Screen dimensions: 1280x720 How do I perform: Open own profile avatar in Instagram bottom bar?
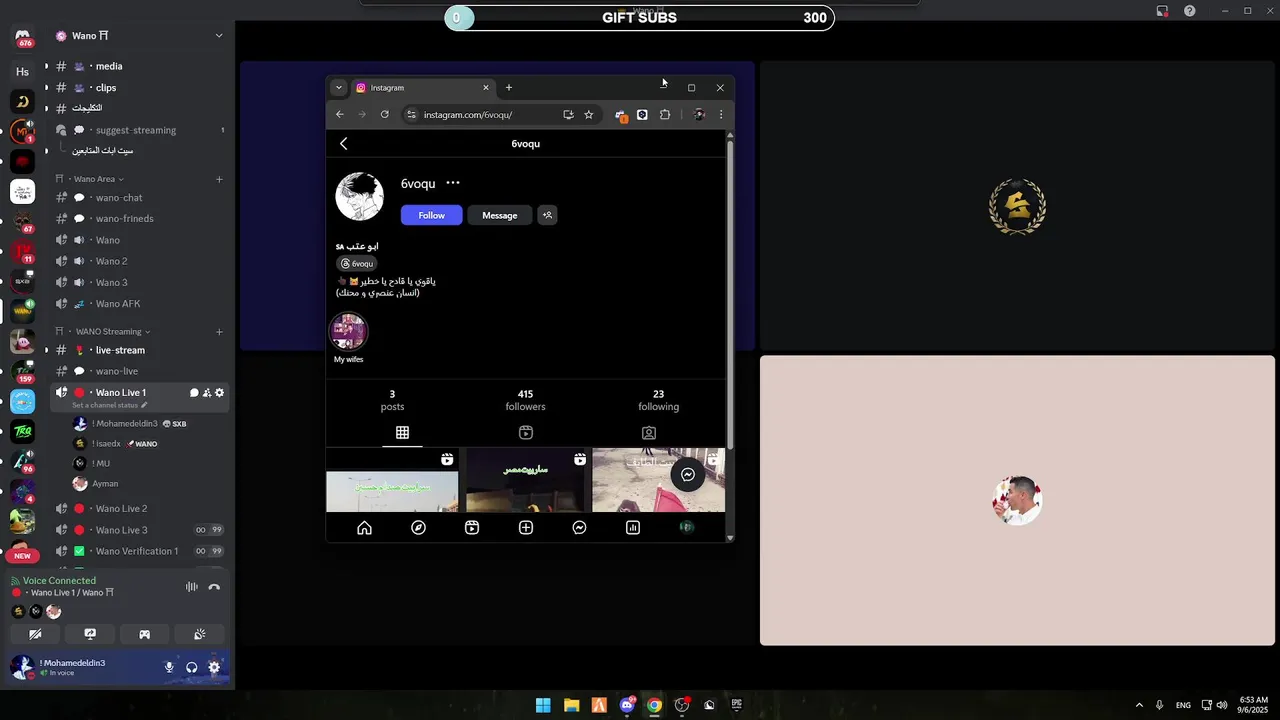pyautogui.click(x=687, y=527)
